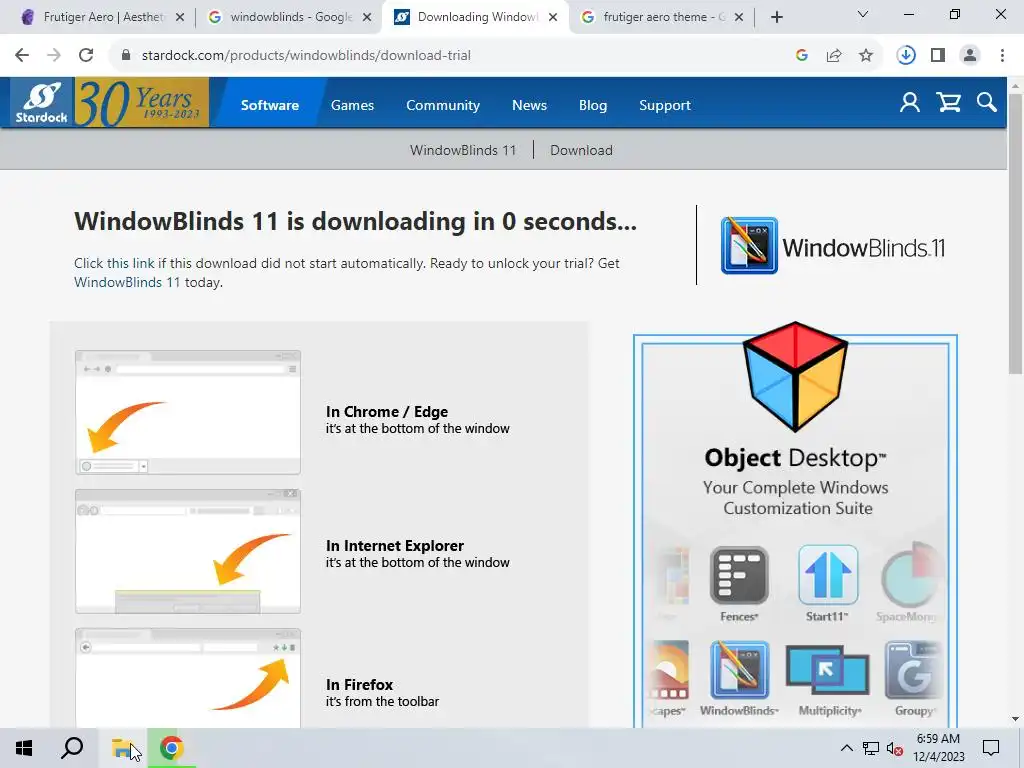Show hidden system tray icons
The width and height of the screenshot is (1024, 768).
click(x=846, y=748)
